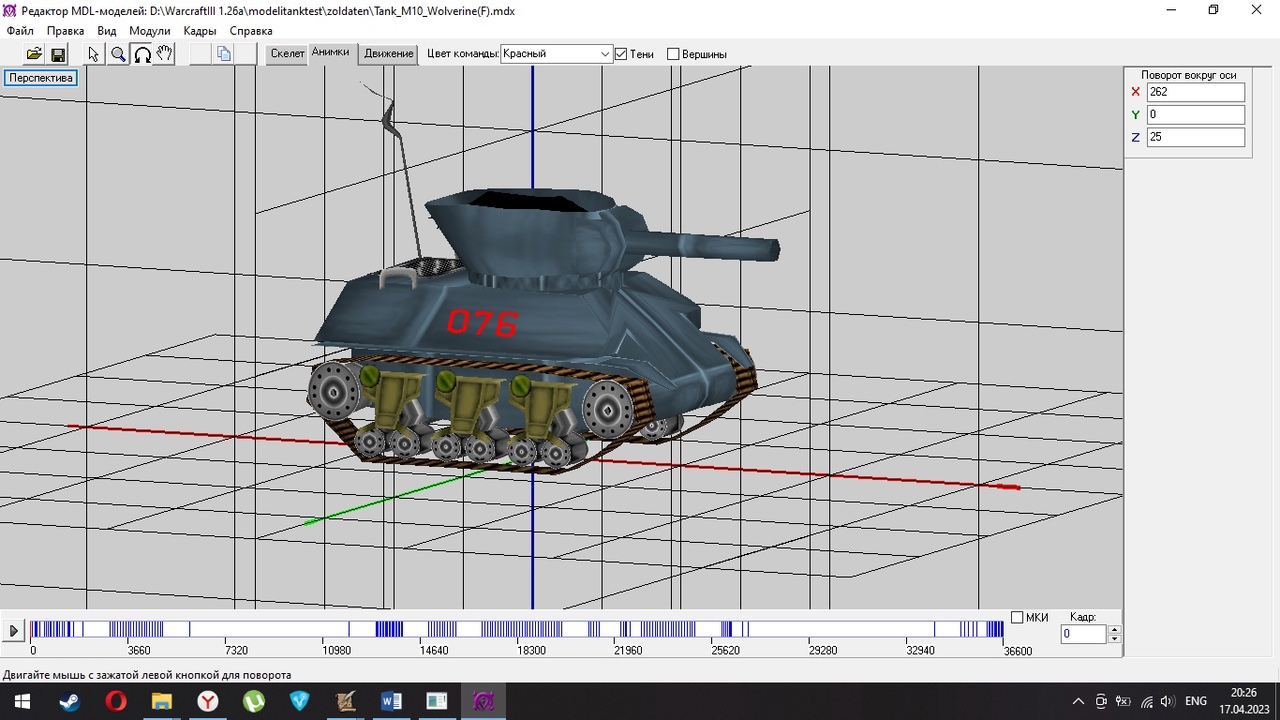Screen dimensions: 1280x720
Task: Click the ENG language indicator
Action: (1196, 701)
